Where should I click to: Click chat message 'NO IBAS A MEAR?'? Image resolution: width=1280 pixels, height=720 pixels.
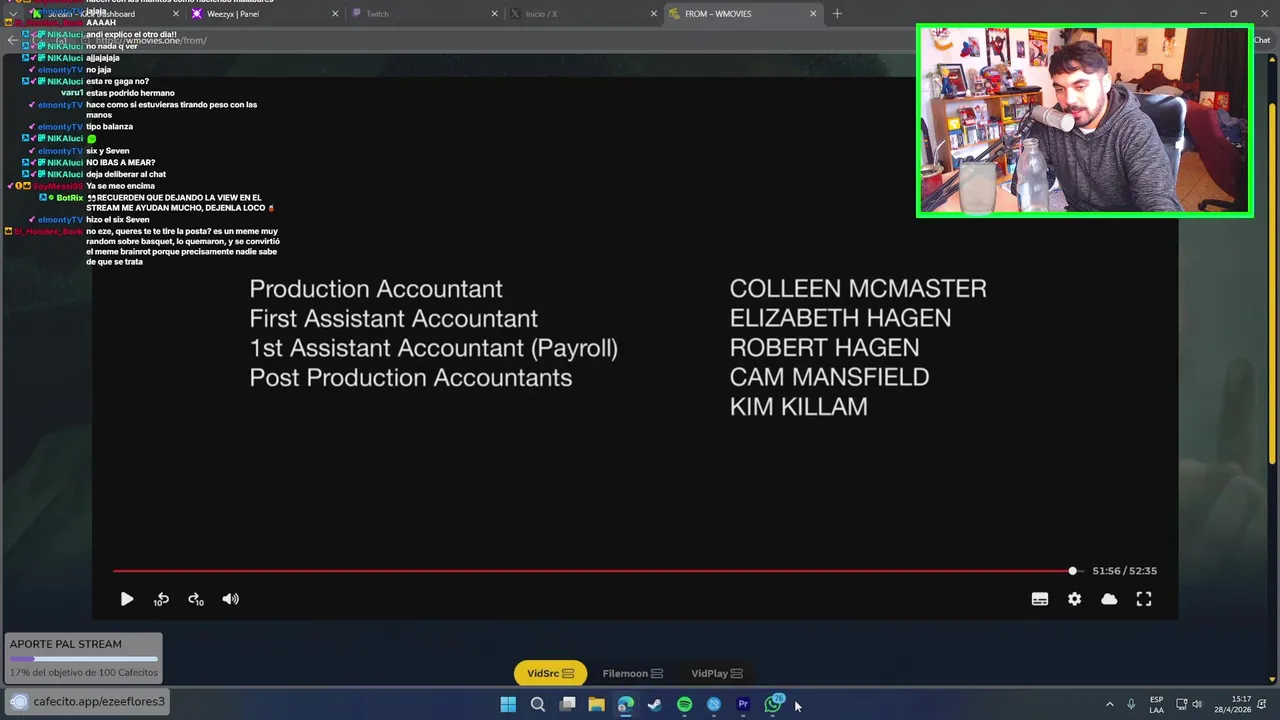pyautogui.click(x=120, y=162)
